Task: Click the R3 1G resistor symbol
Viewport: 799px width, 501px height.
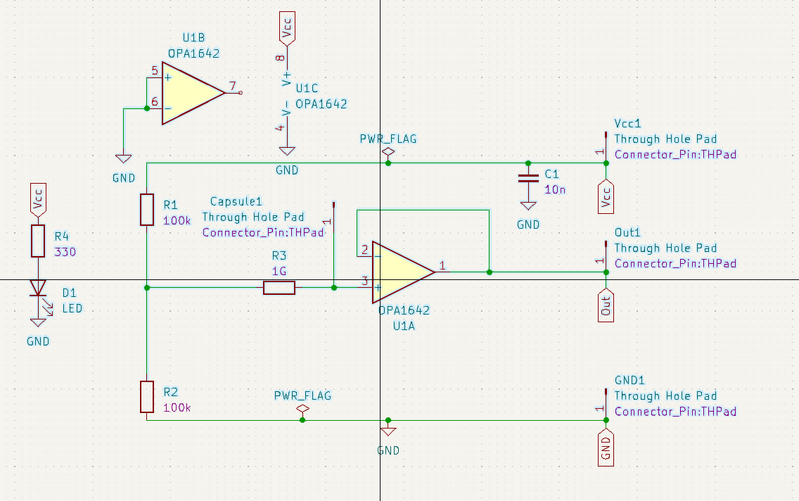Action: click(279, 288)
